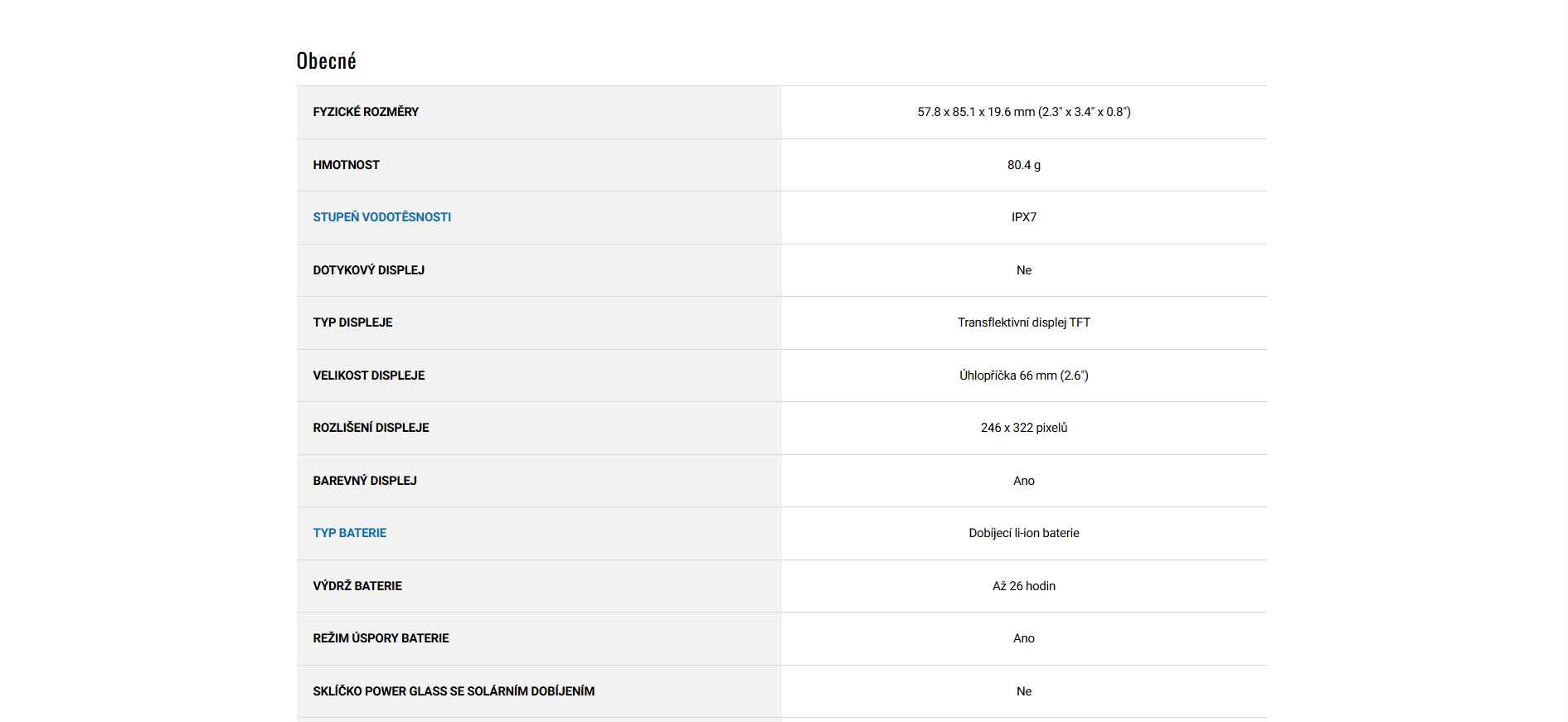Screen dimensions: 1568x722
Task: Click the IPX7 rating value
Action: click(x=1023, y=217)
